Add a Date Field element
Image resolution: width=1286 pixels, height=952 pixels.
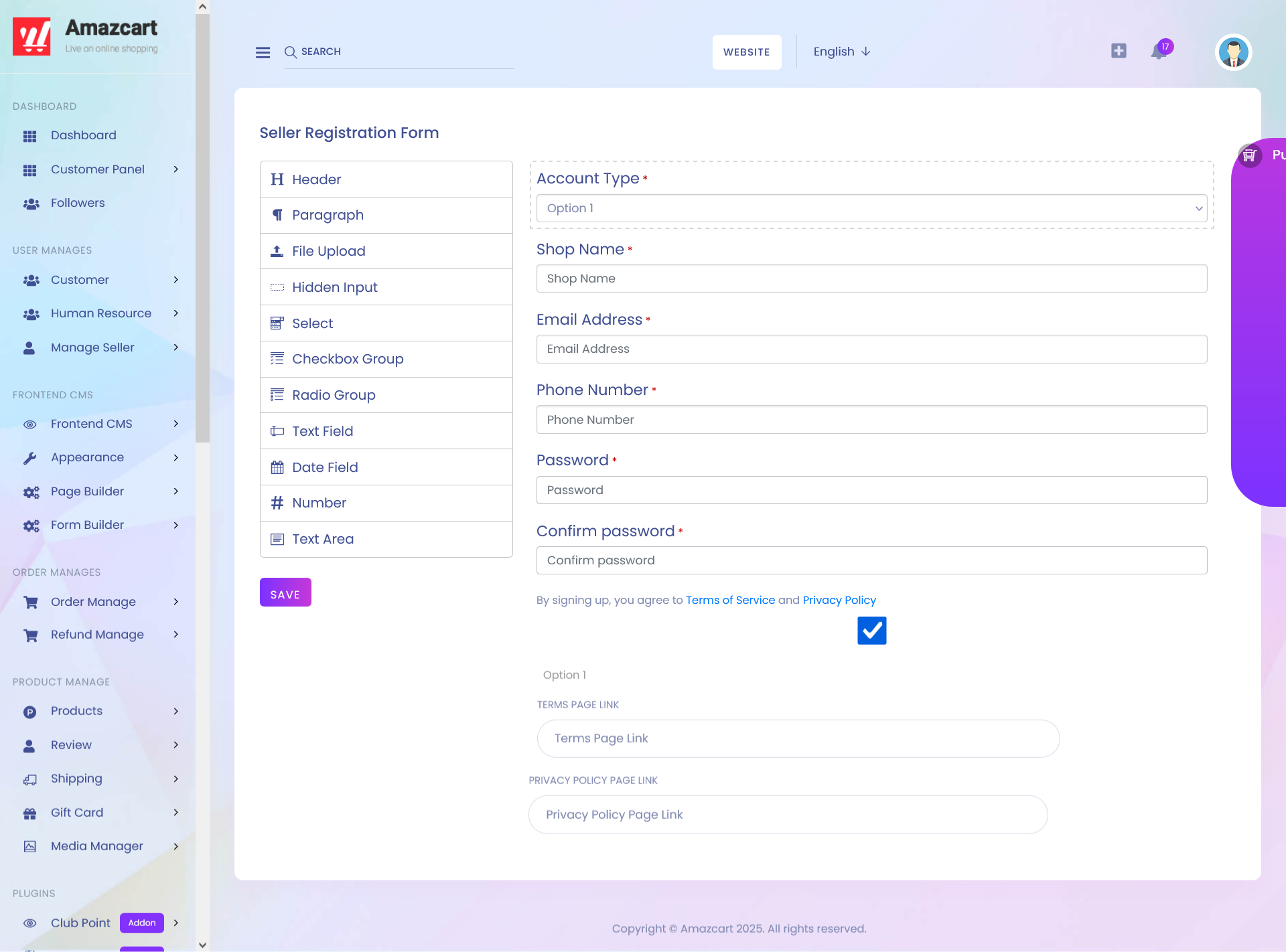386,467
